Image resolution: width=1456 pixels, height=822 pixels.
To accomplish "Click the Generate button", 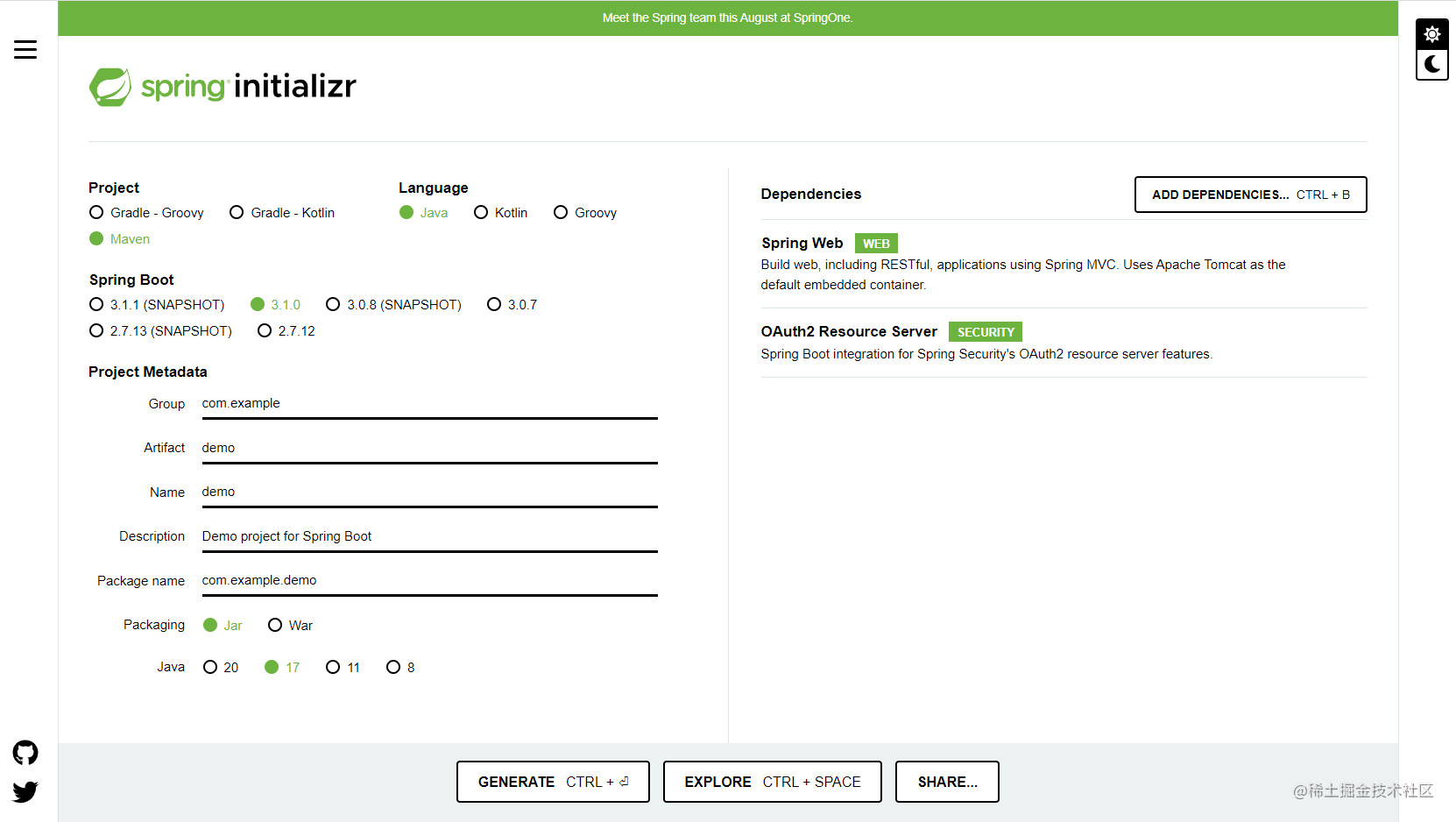I will coord(553,782).
